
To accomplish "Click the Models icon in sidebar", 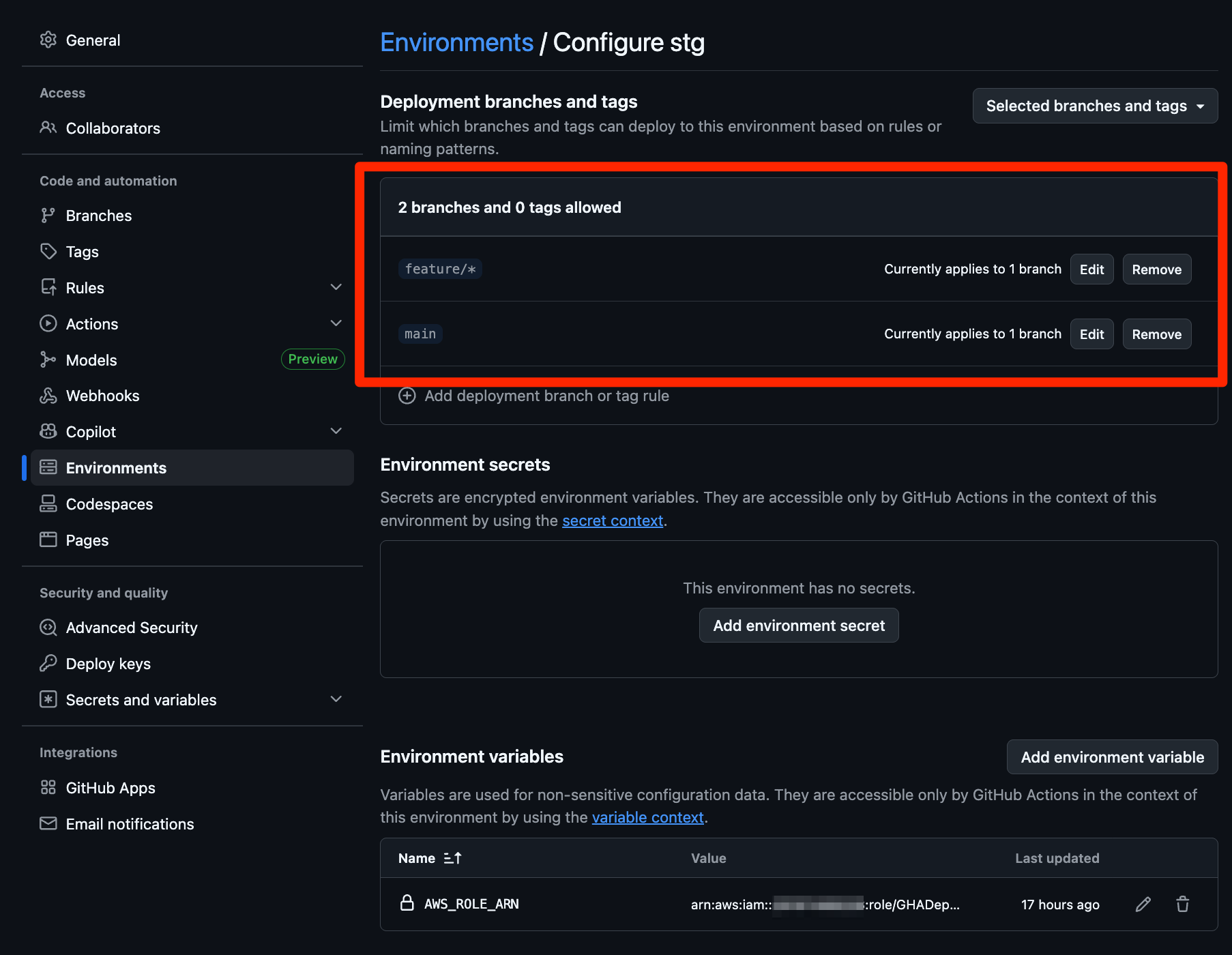I will coord(48,359).
